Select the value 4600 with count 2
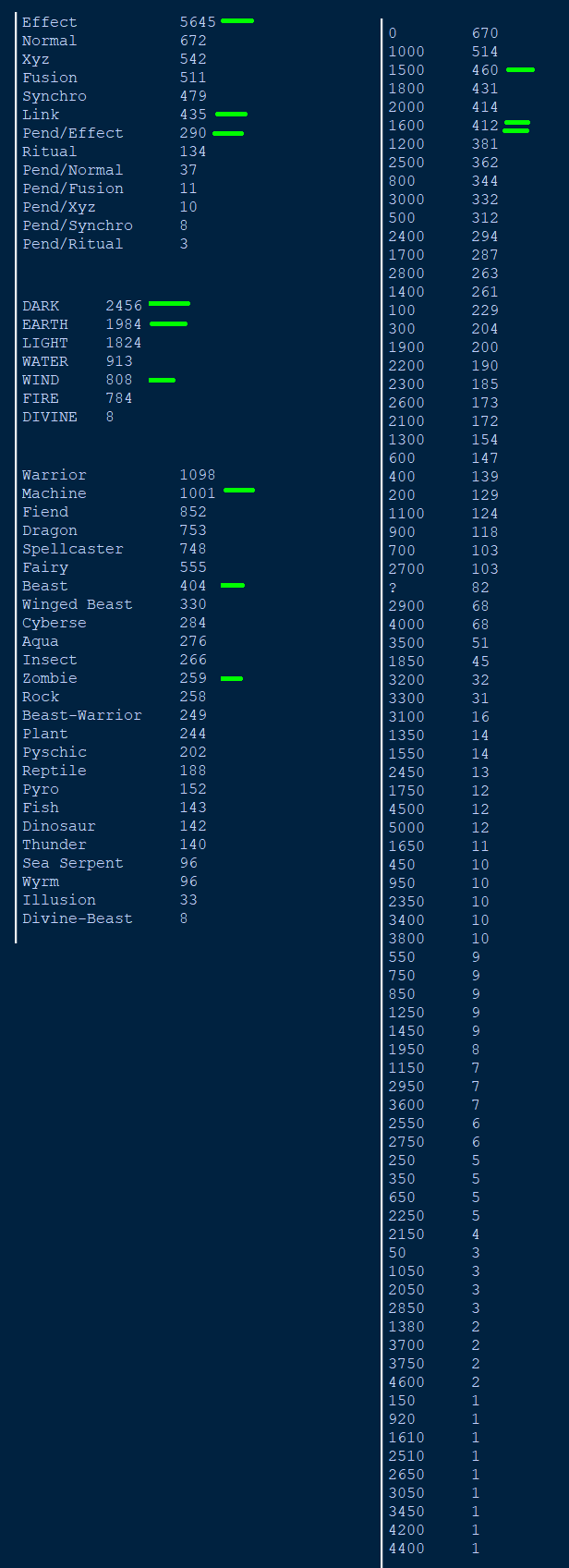The image size is (569, 1568). 406,1382
